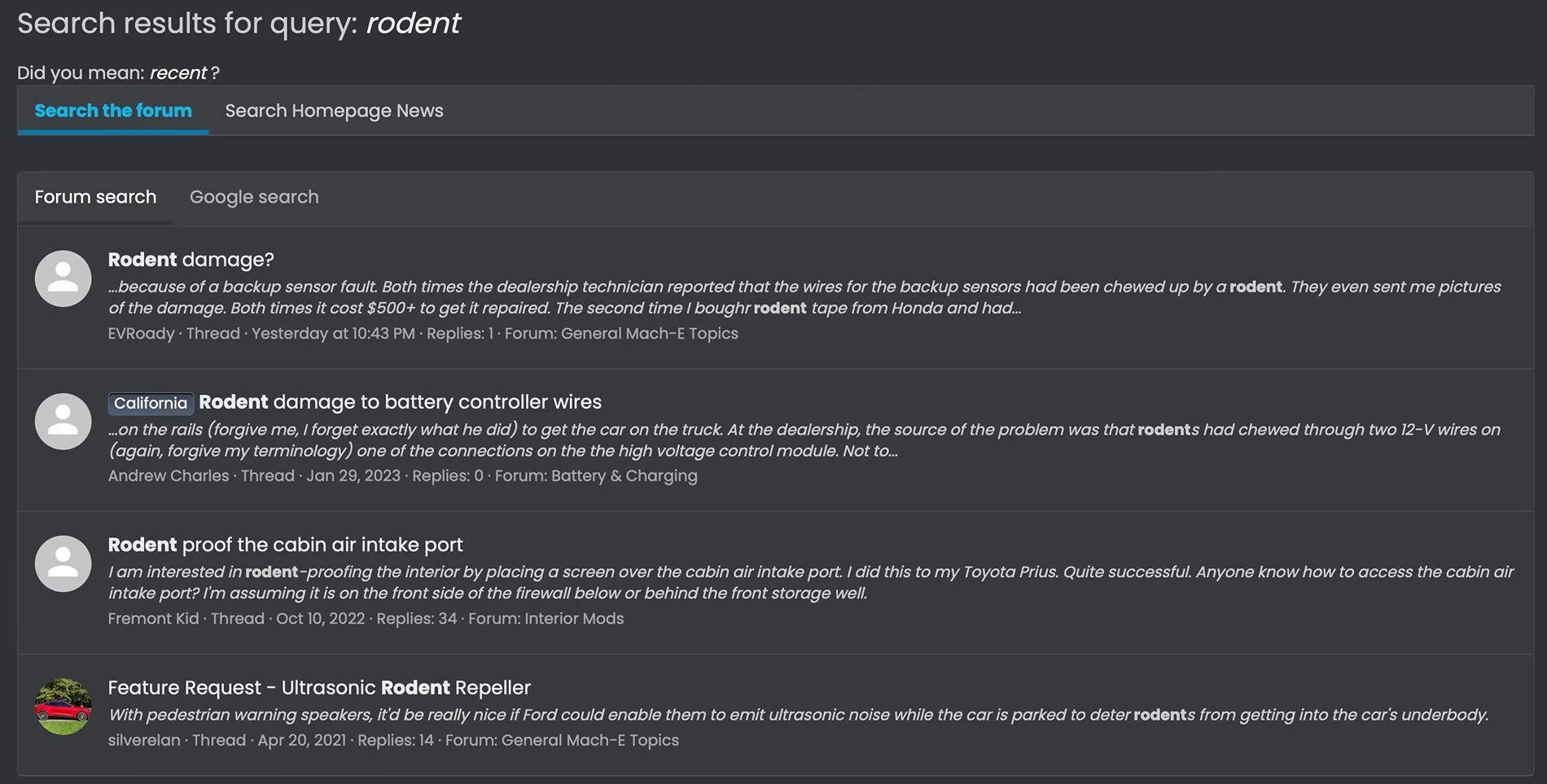The image size is (1547, 784).
Task: Switch to Search Homepage News tab
Action: pyautogui.click(x=334, y=111)
